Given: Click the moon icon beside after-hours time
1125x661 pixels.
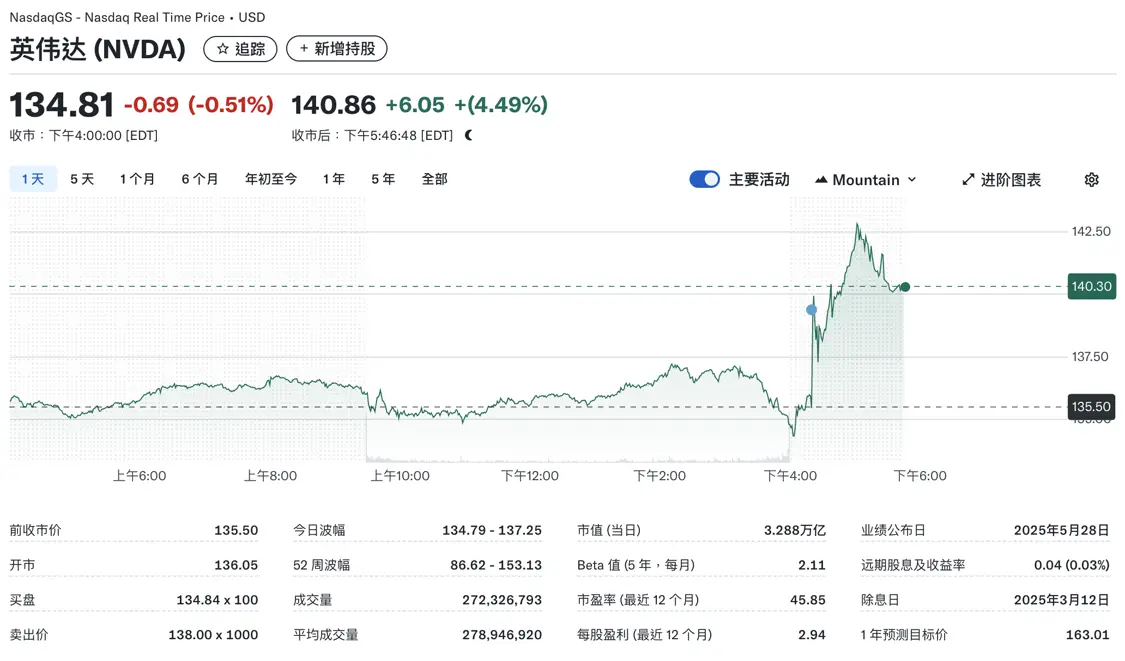Looking at the screenshot, I should pyautogui.click(x=469, y=135).
